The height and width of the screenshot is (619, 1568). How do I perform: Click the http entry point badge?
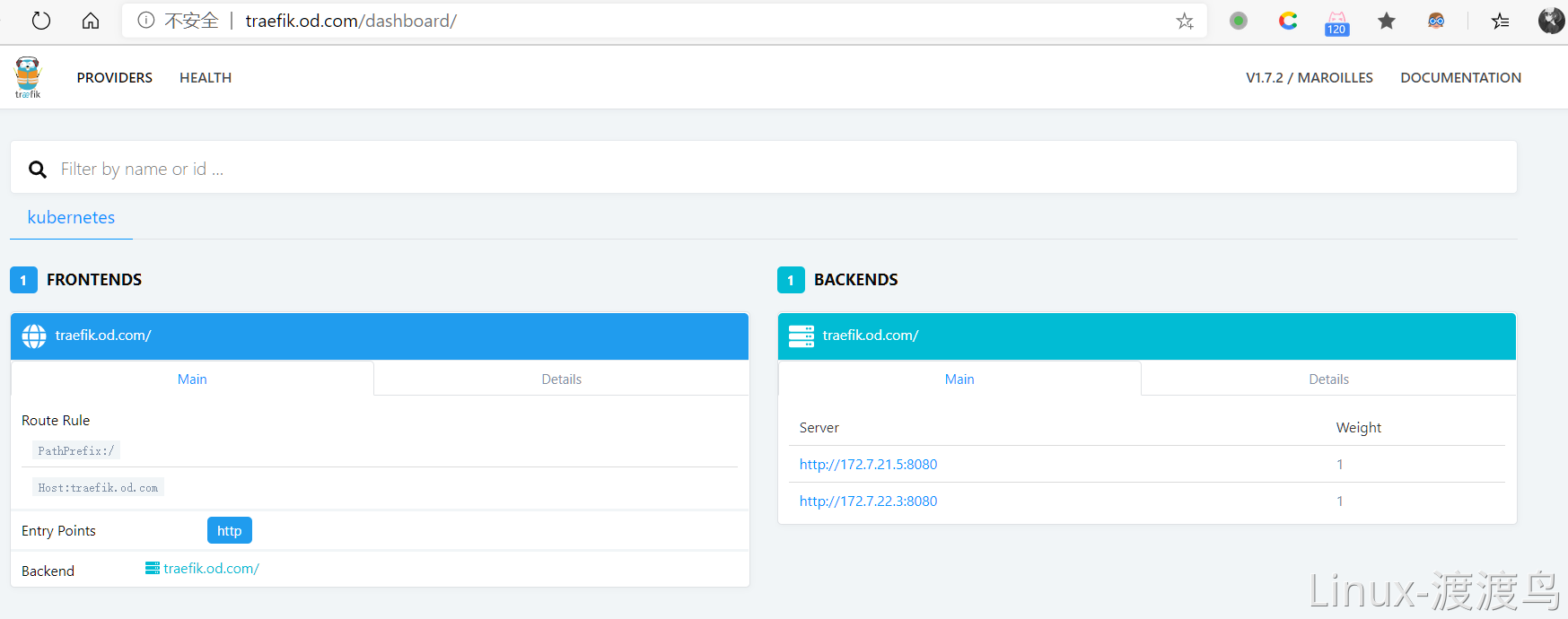click(230, 530)
